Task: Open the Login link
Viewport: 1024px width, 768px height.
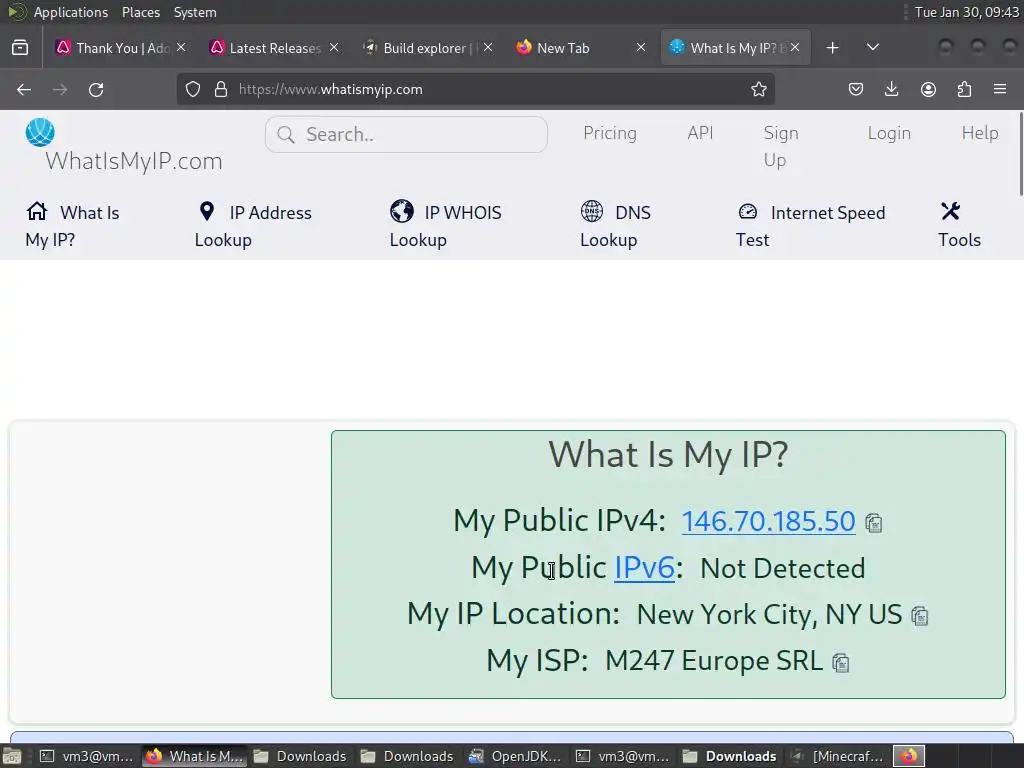Action: point(889,133)
